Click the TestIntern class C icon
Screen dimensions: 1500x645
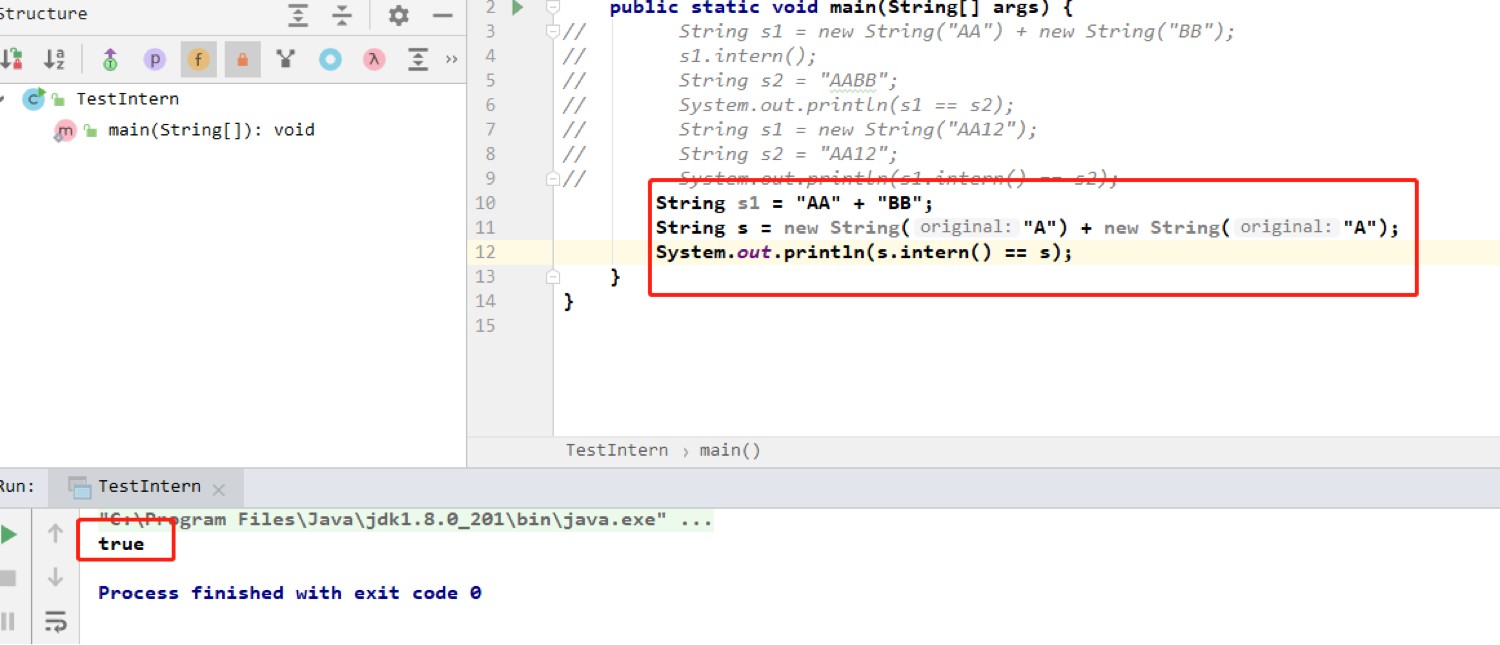pos(34,98)
